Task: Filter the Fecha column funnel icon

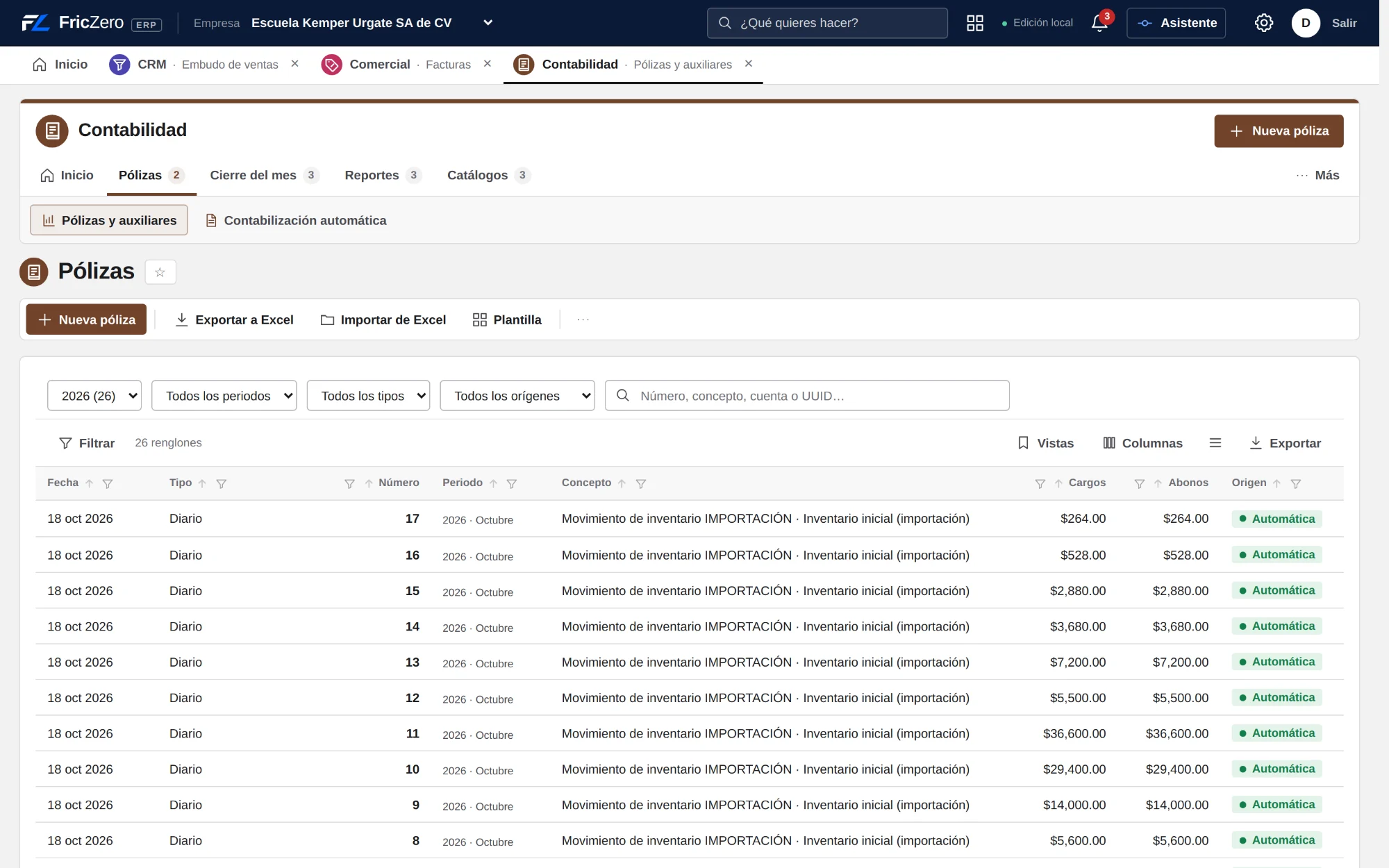Action: tap(108, 483)
